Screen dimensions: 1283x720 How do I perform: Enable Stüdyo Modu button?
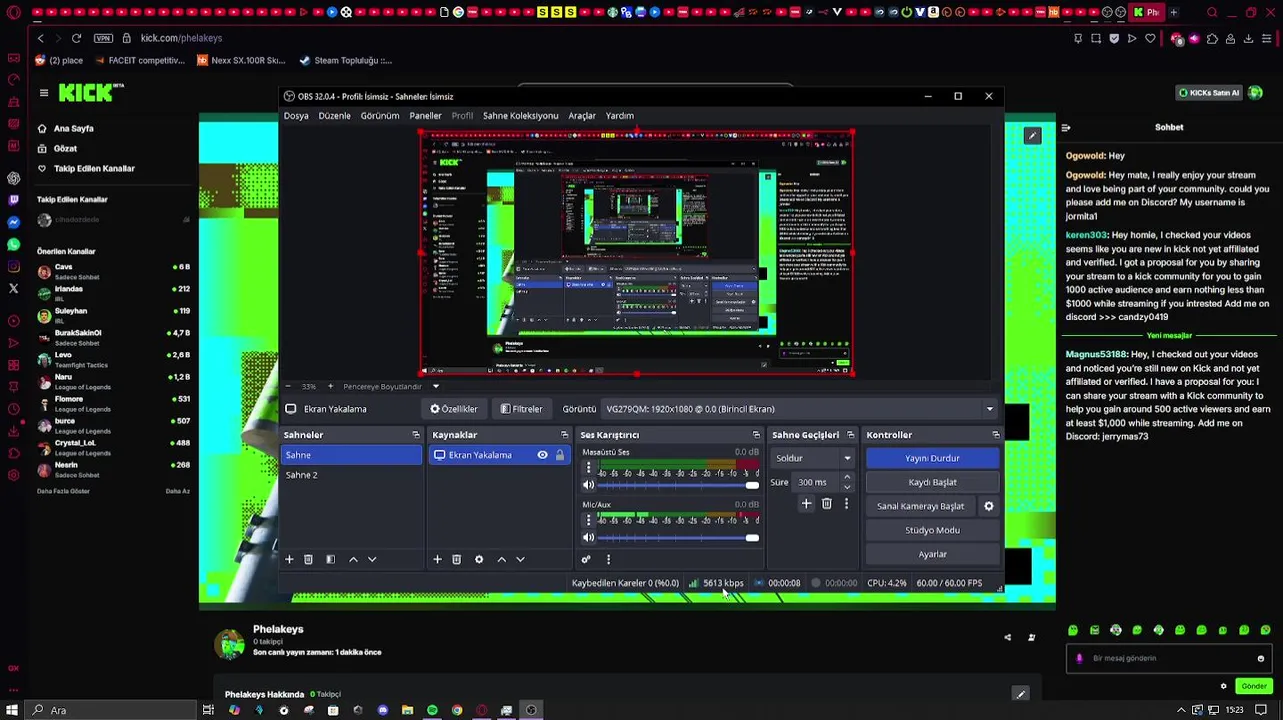(x=932, y=530)
